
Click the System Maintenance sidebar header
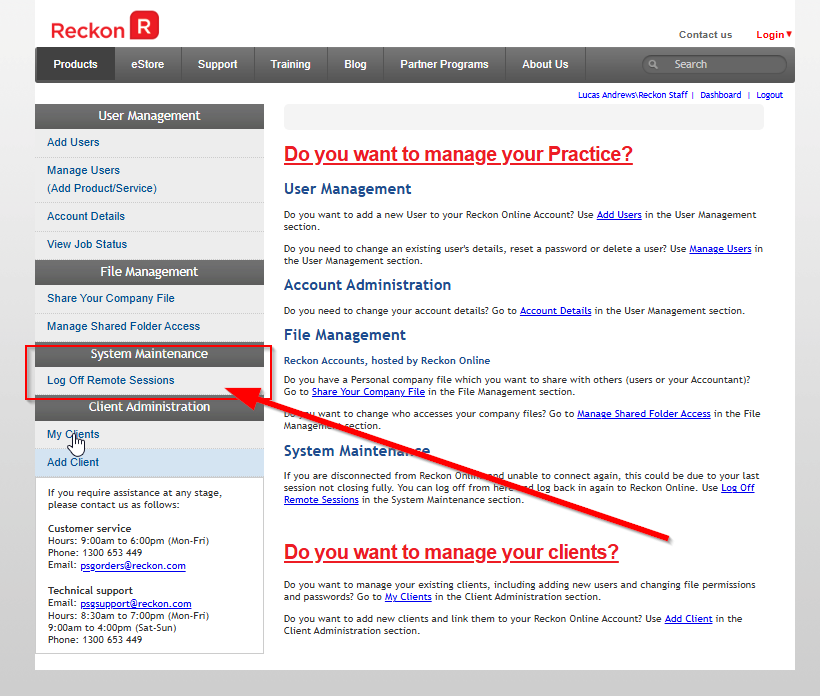(x=150, y=354)
